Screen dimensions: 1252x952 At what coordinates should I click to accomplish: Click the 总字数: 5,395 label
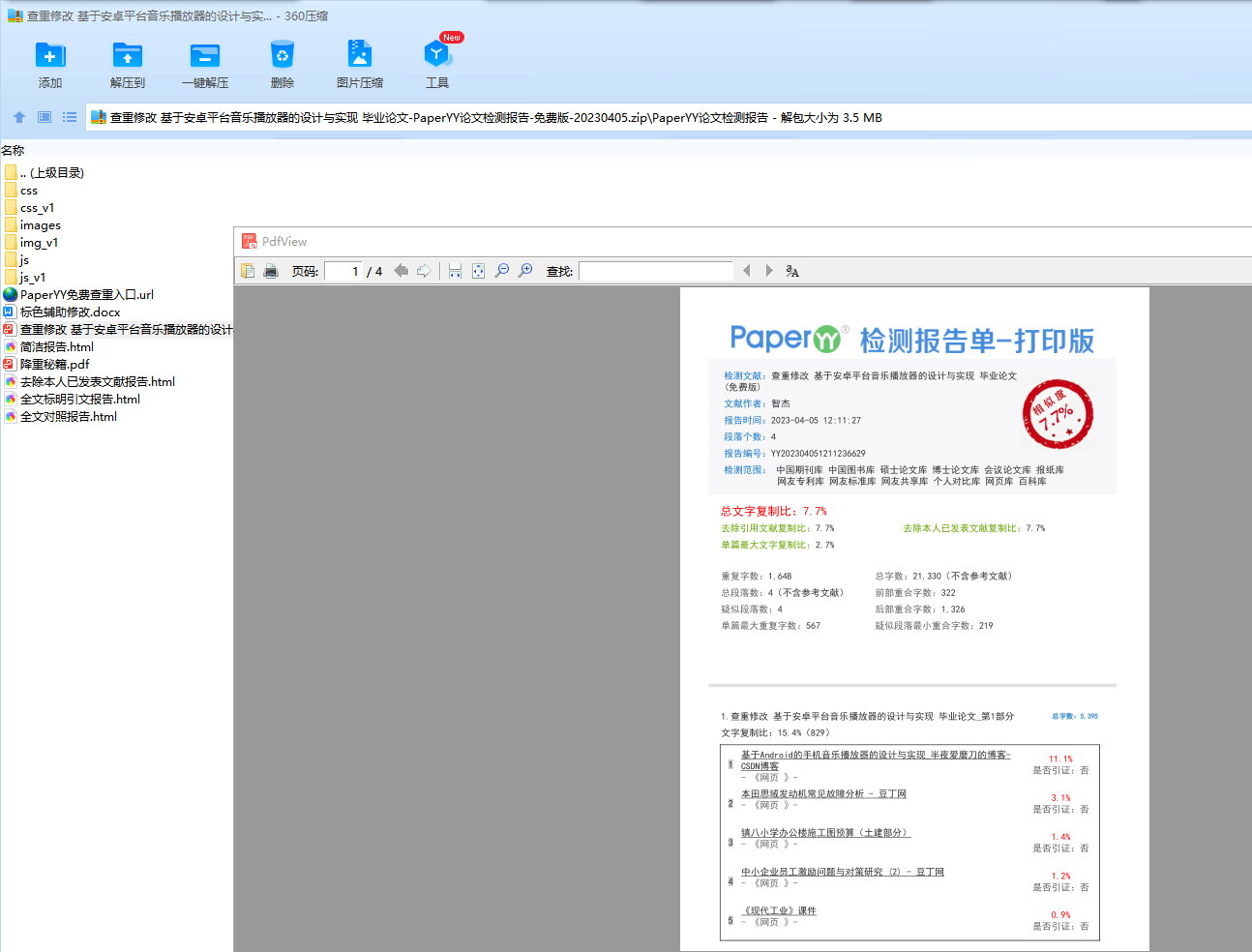click(x=1075, y=716)
